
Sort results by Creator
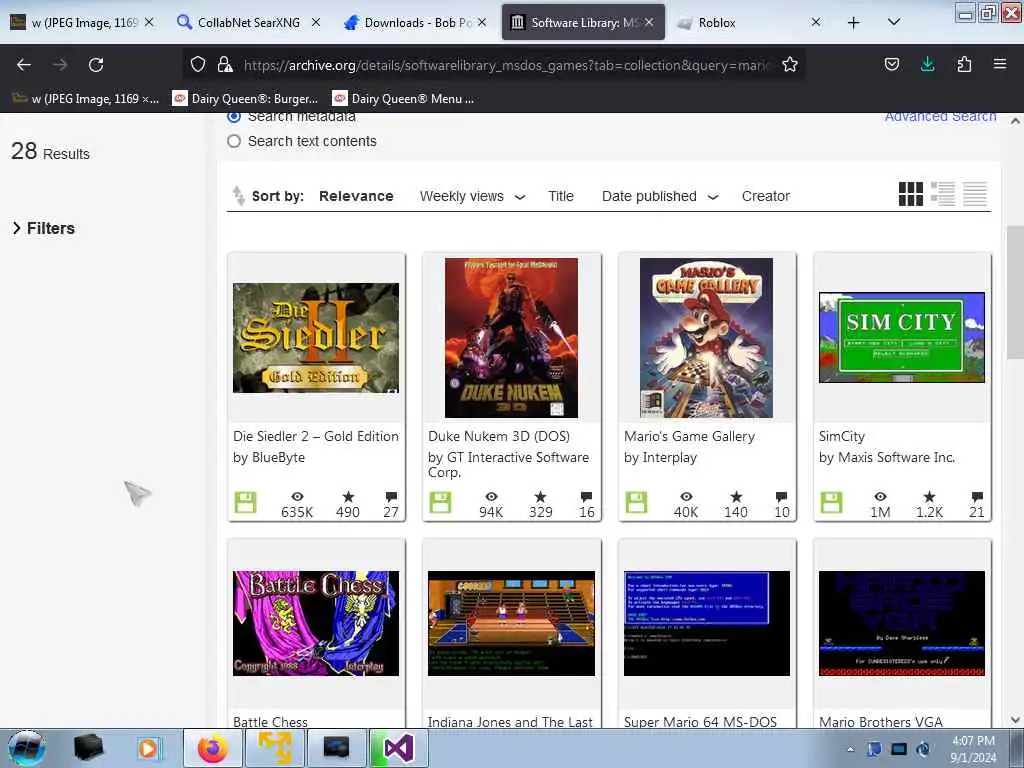coord(765,196)
